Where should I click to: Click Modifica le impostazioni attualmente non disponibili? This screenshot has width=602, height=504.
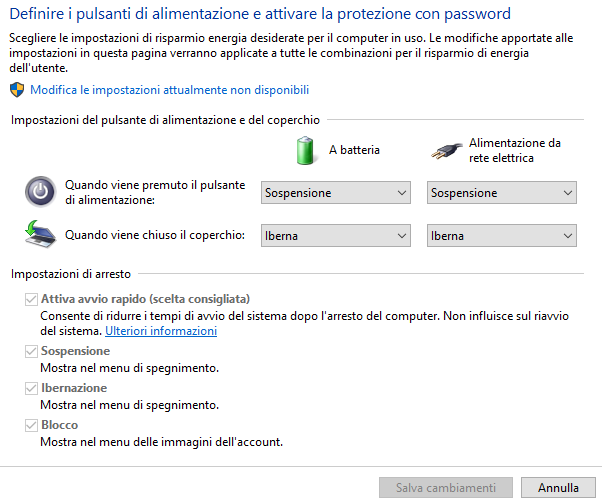(x=169, y=90)
